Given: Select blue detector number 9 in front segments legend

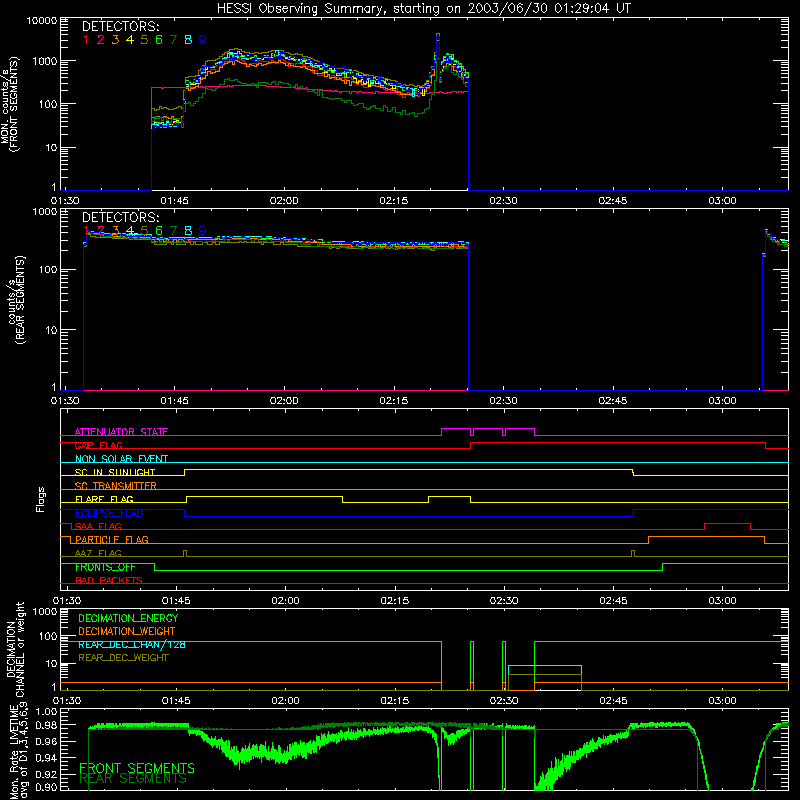Looking at the screenshot, I should tap(203, 40).
